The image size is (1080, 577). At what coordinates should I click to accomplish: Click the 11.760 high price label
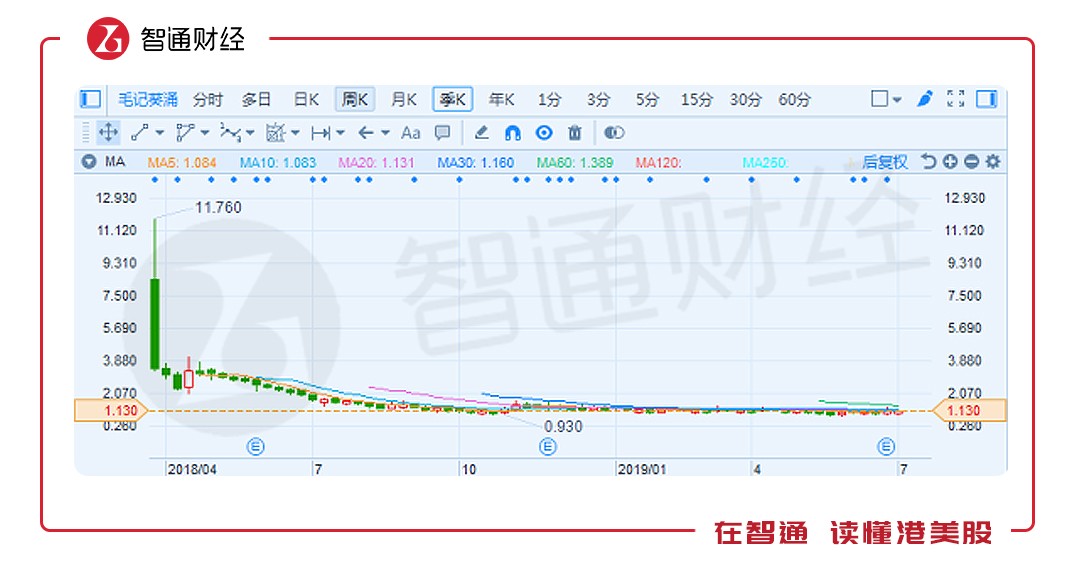(x=218, y=207)
